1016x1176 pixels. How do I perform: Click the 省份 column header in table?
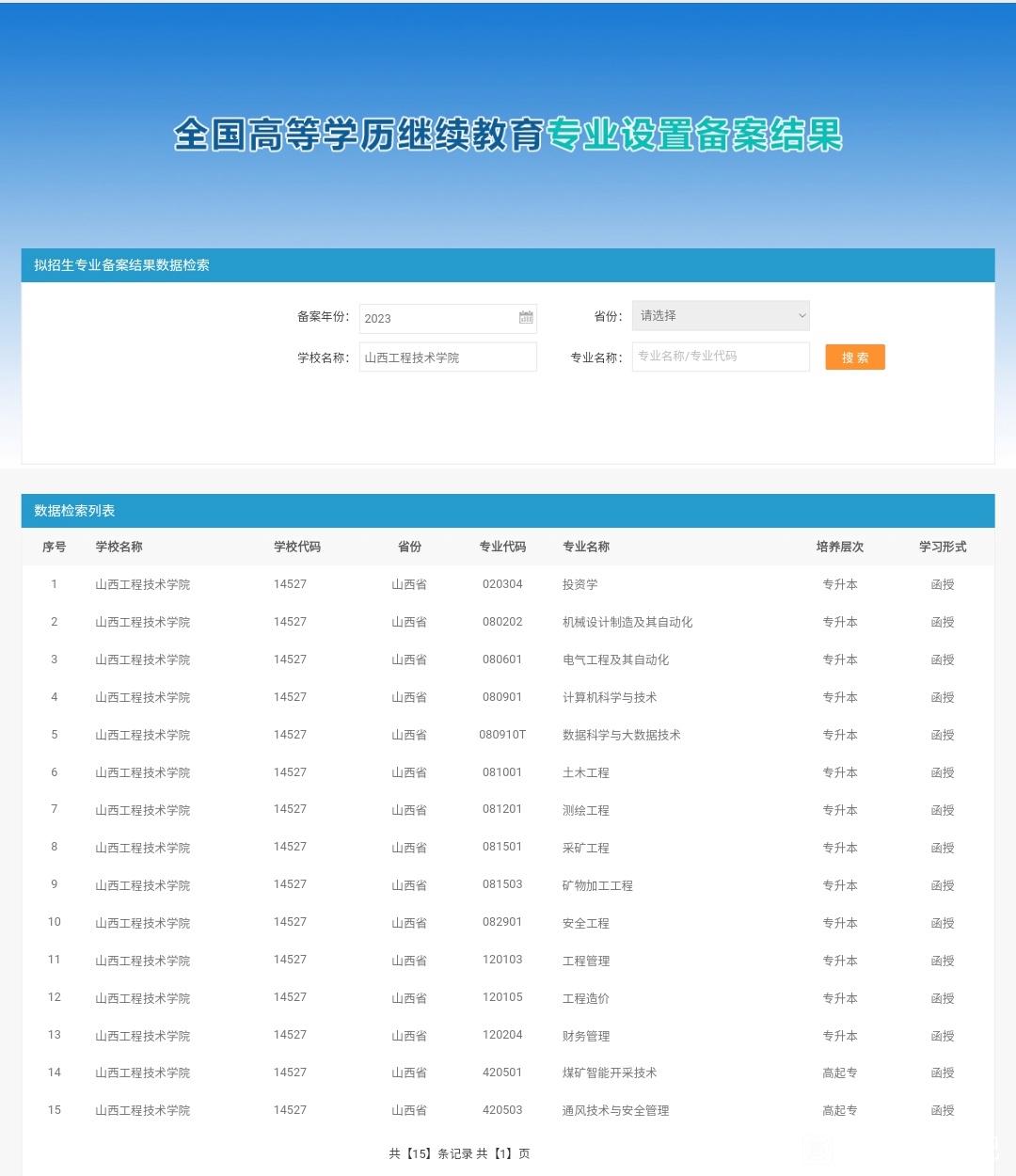pos(409,547)
